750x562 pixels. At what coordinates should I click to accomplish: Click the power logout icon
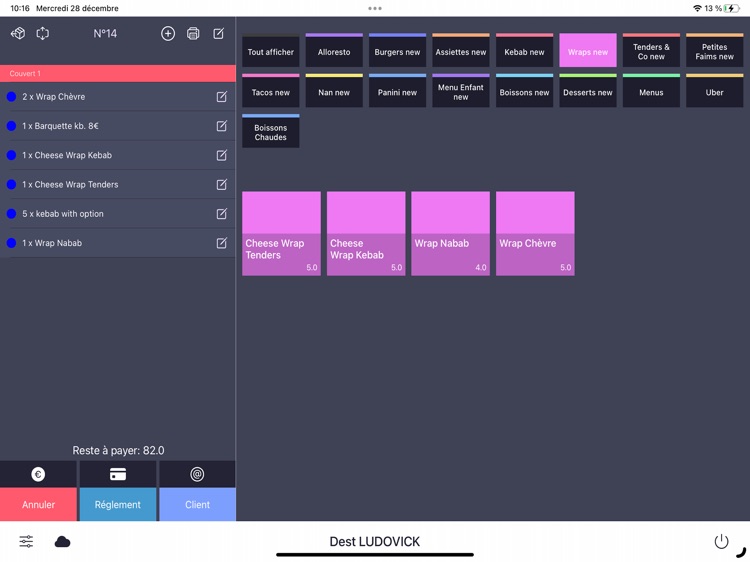721,541
